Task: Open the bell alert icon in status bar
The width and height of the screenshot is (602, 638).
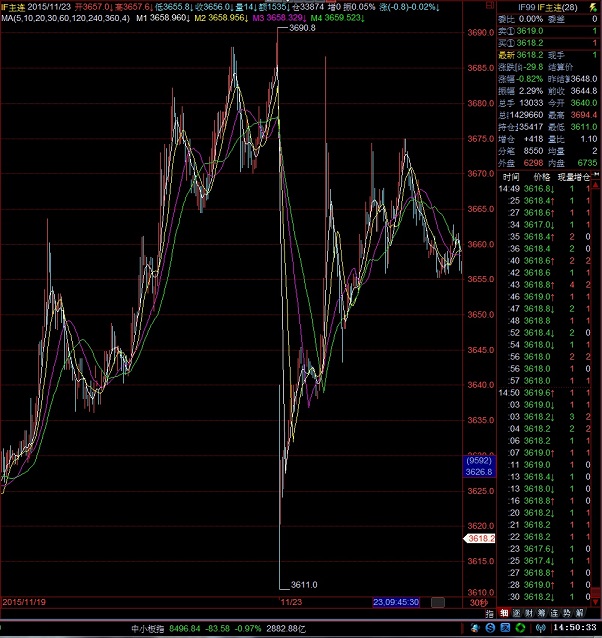Action: pos(475,628)
